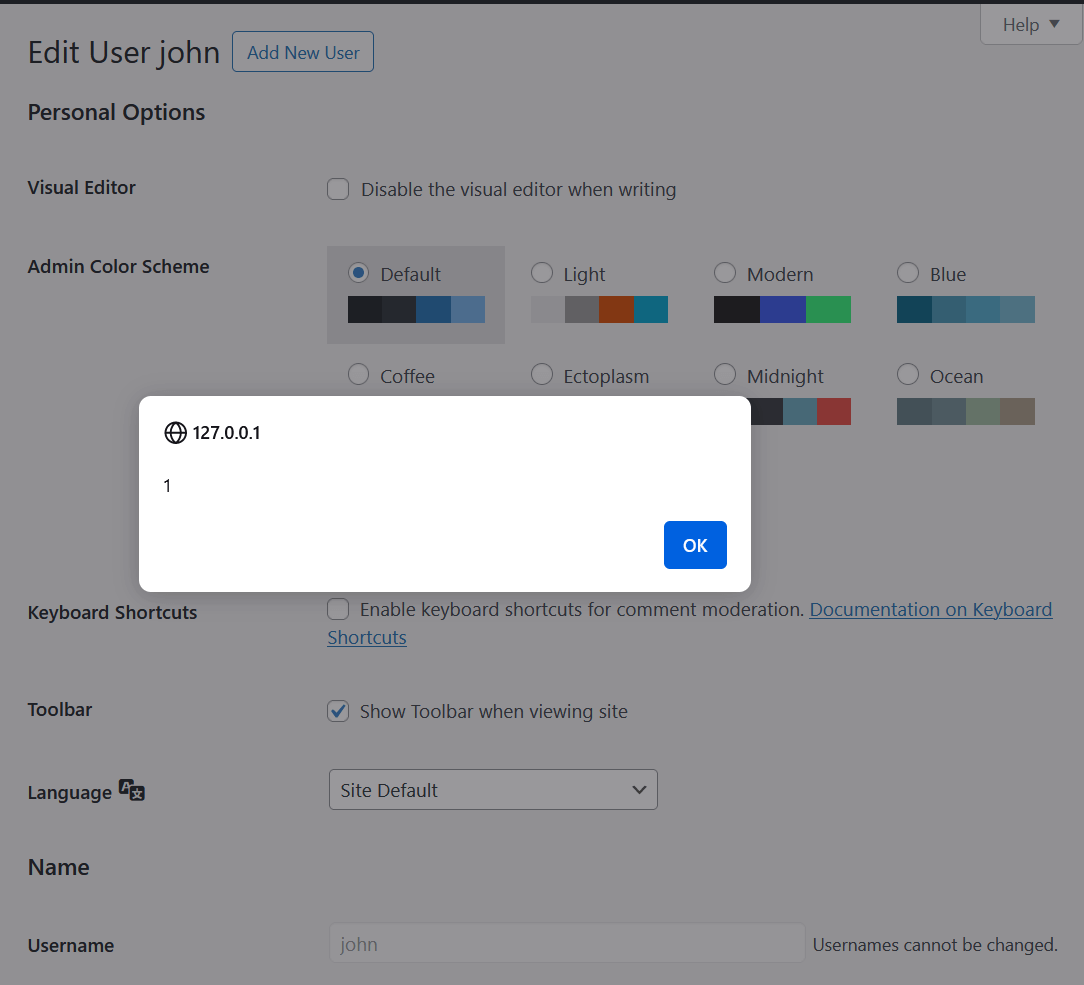Select the Midnight color scheme
Viewport: 1084px width, 985px height.
click(725, 375)
